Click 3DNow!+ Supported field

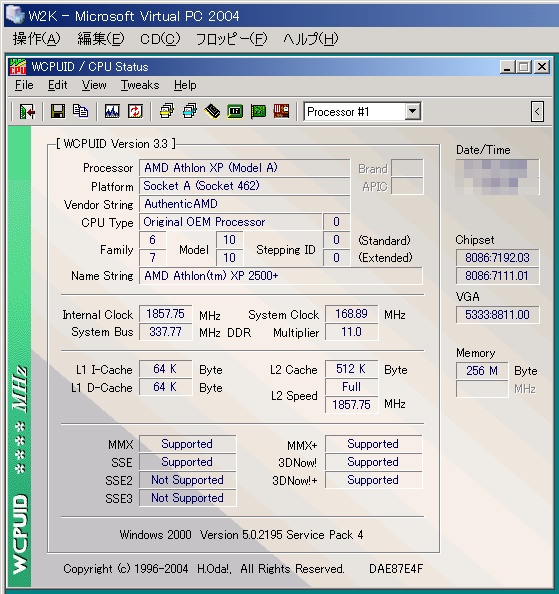[373, 480]
